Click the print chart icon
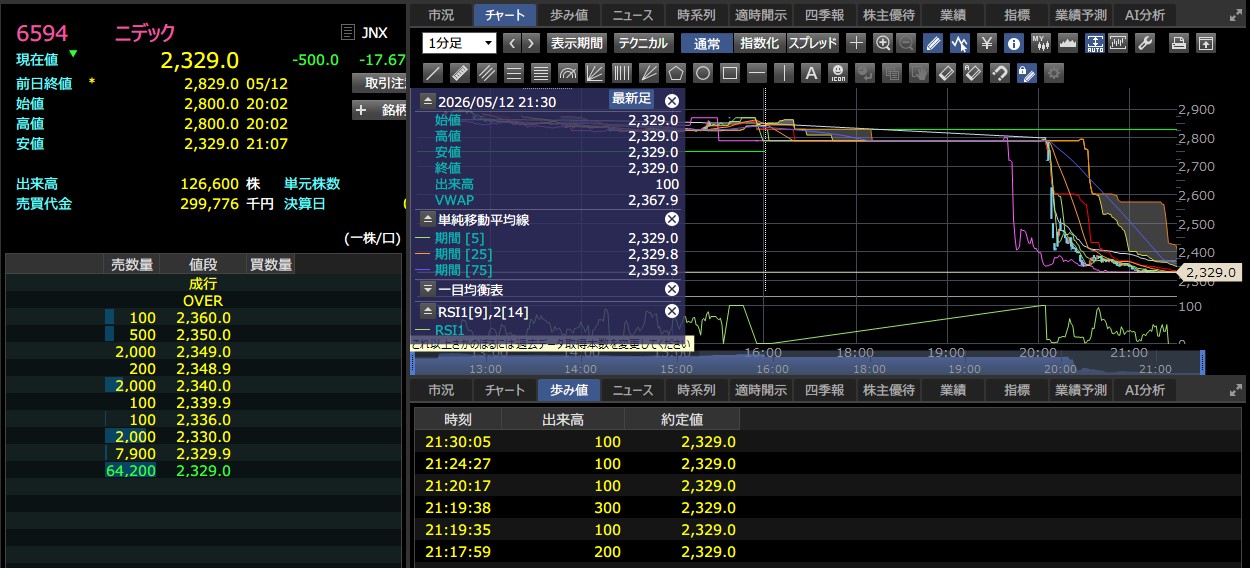This screenshot has height=568, width=1250. pos(1179,43)
